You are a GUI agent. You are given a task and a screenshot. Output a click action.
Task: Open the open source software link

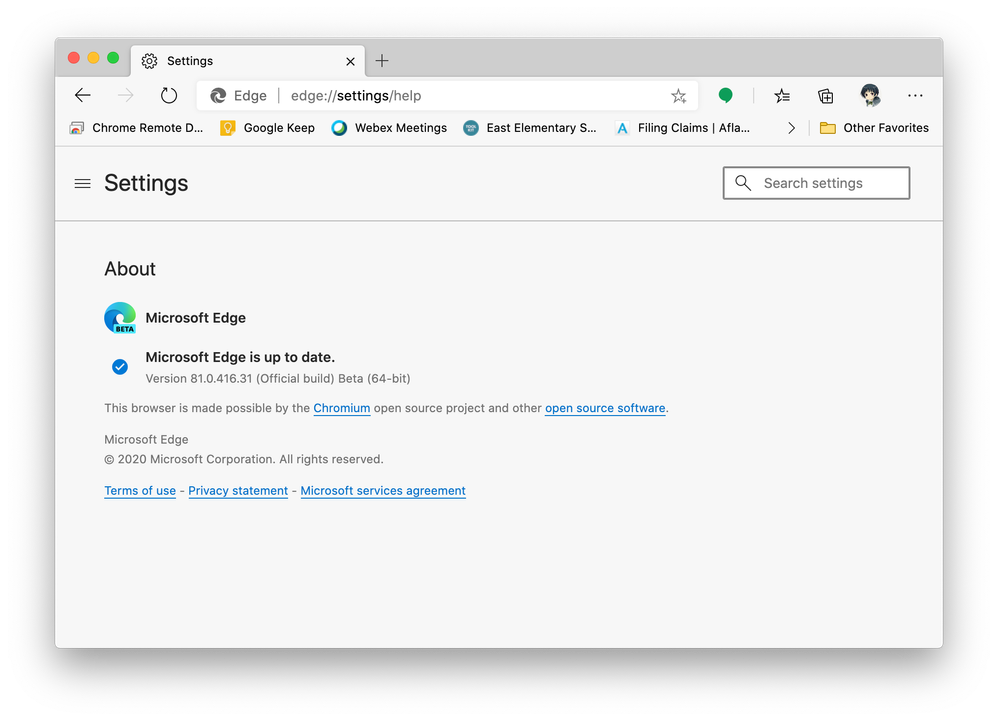coord(605,409)
